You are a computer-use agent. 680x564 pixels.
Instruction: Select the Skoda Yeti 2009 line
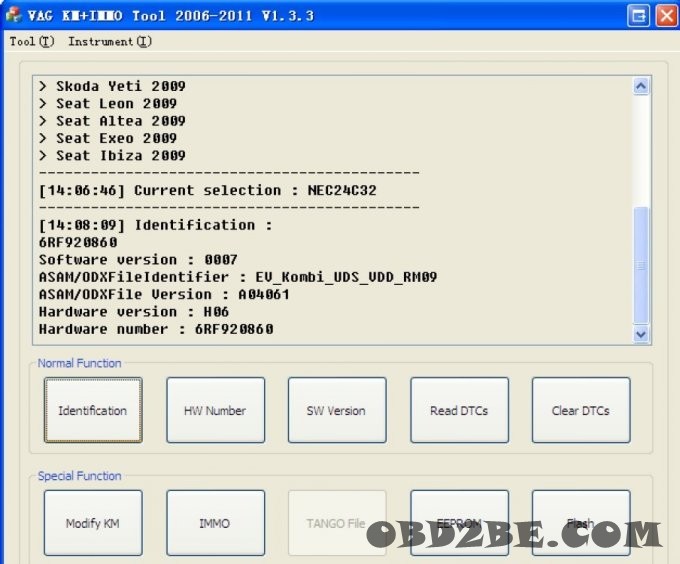coord(112,86)
